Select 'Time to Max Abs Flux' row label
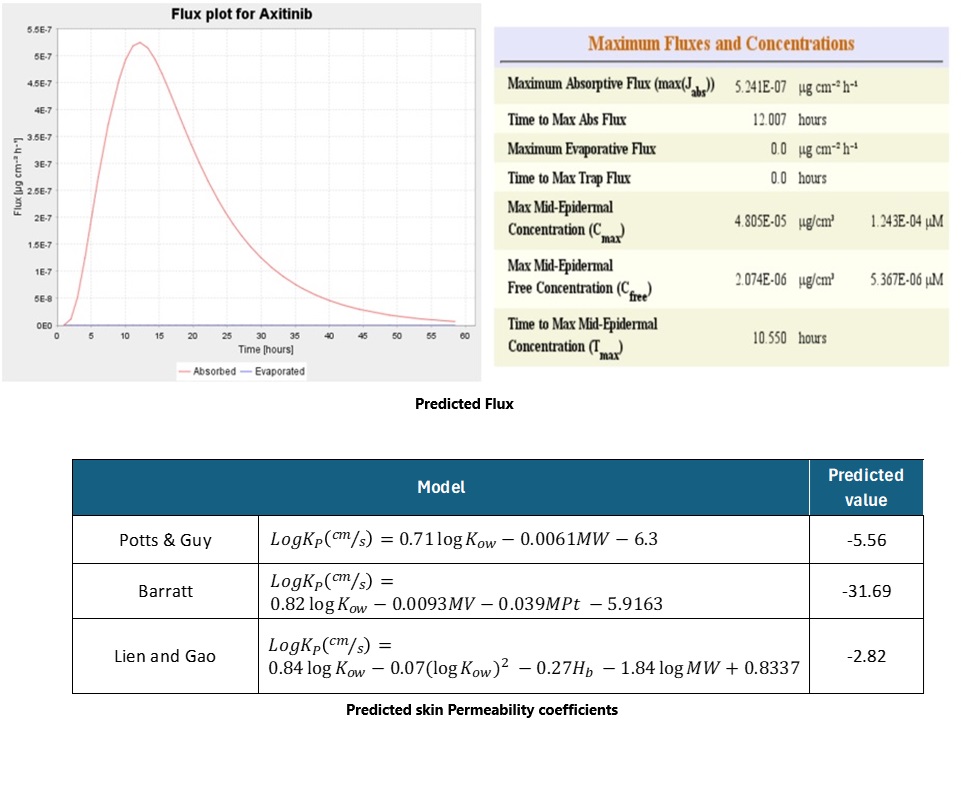The image size is (975, 787). coord(566,119)
